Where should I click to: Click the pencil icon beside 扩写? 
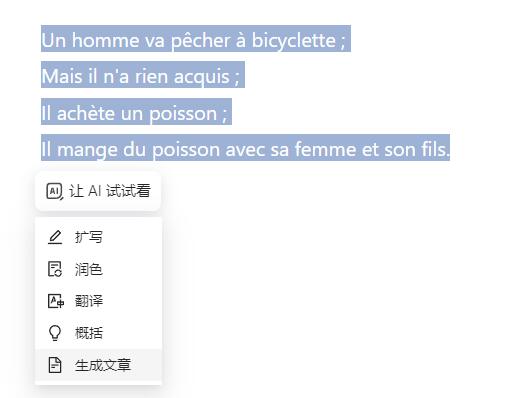pos(55,237)
